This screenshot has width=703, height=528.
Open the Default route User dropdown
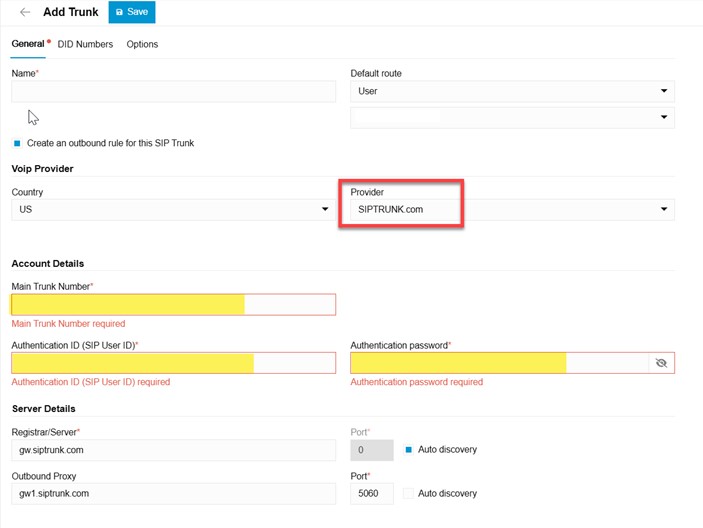(512, 91)
